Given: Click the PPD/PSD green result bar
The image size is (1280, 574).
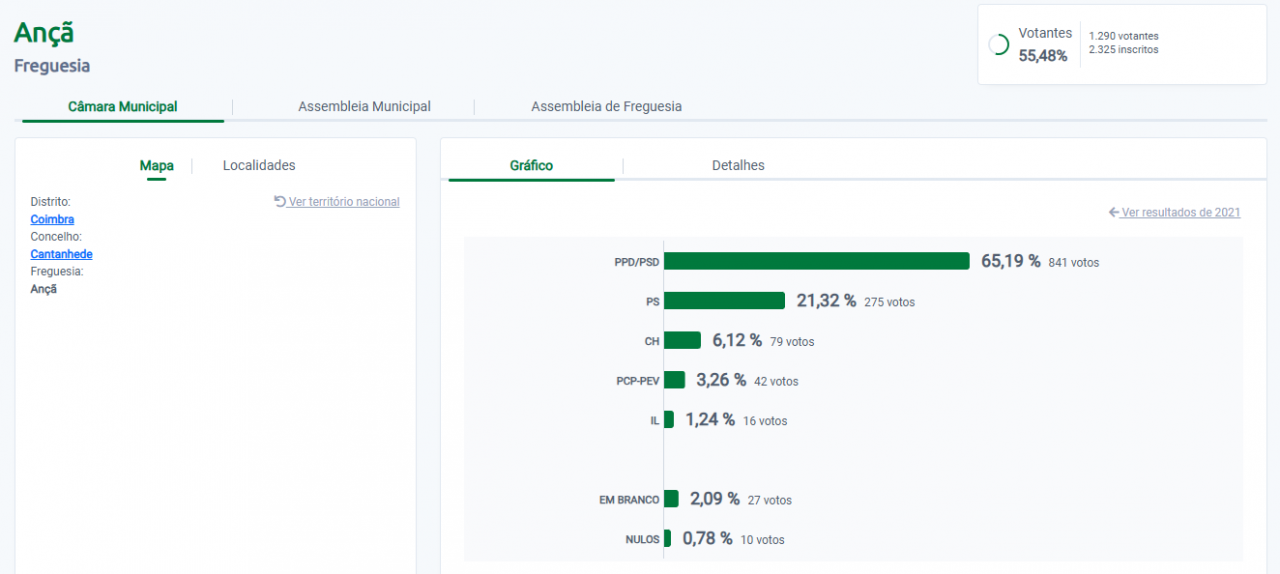Looking at the screenshot, I should (816, 261).
